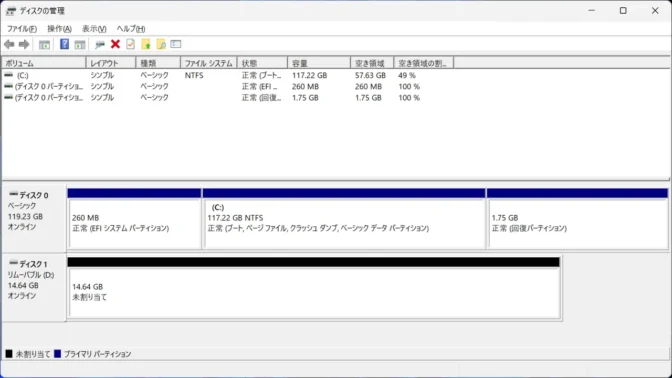Sort by the 空き領域の割... column header
The image size is (672, 378).
click(424, 63)
